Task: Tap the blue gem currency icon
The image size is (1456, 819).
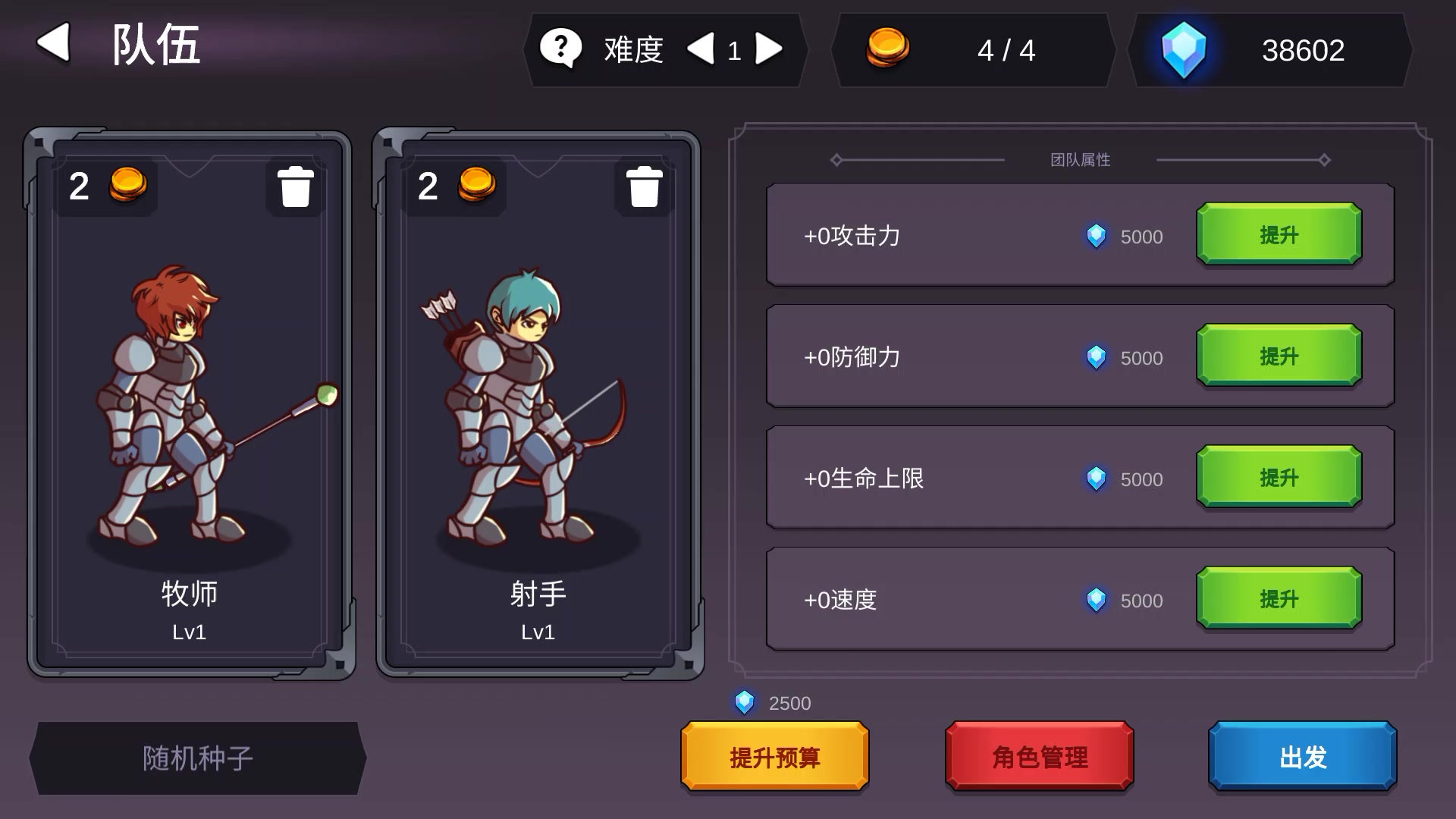Action: tap(1184, 50)
